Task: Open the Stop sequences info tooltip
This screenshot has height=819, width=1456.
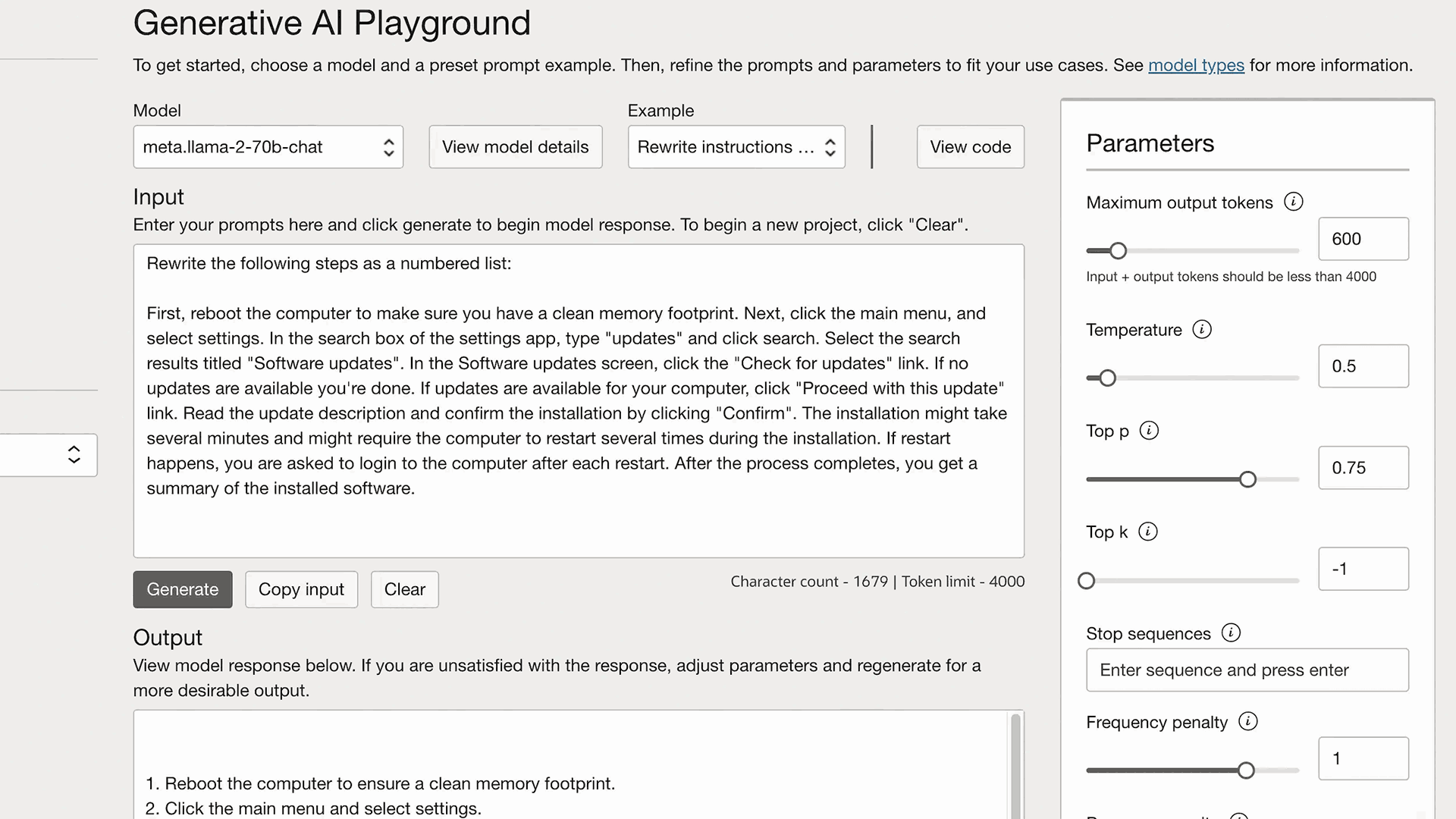Action: tap(1232, 632)
